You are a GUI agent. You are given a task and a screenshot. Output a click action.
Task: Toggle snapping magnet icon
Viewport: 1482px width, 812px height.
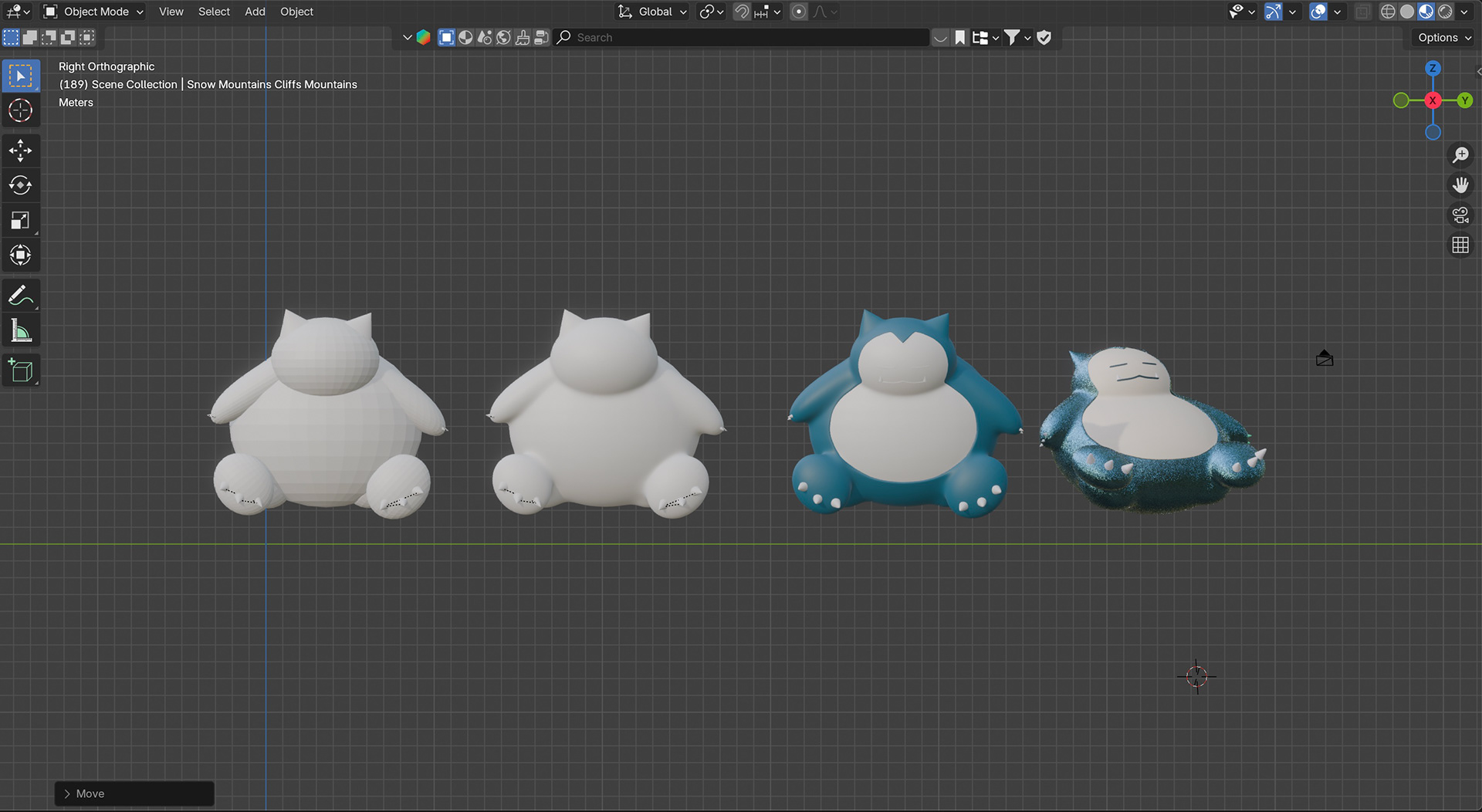(741, 12)
